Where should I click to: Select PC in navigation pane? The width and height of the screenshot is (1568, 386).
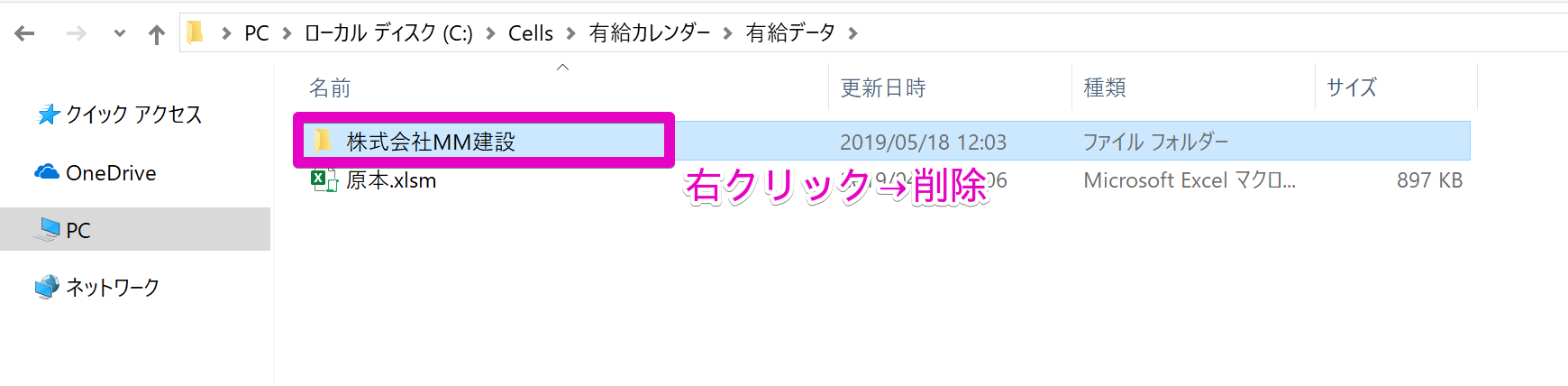135,229
